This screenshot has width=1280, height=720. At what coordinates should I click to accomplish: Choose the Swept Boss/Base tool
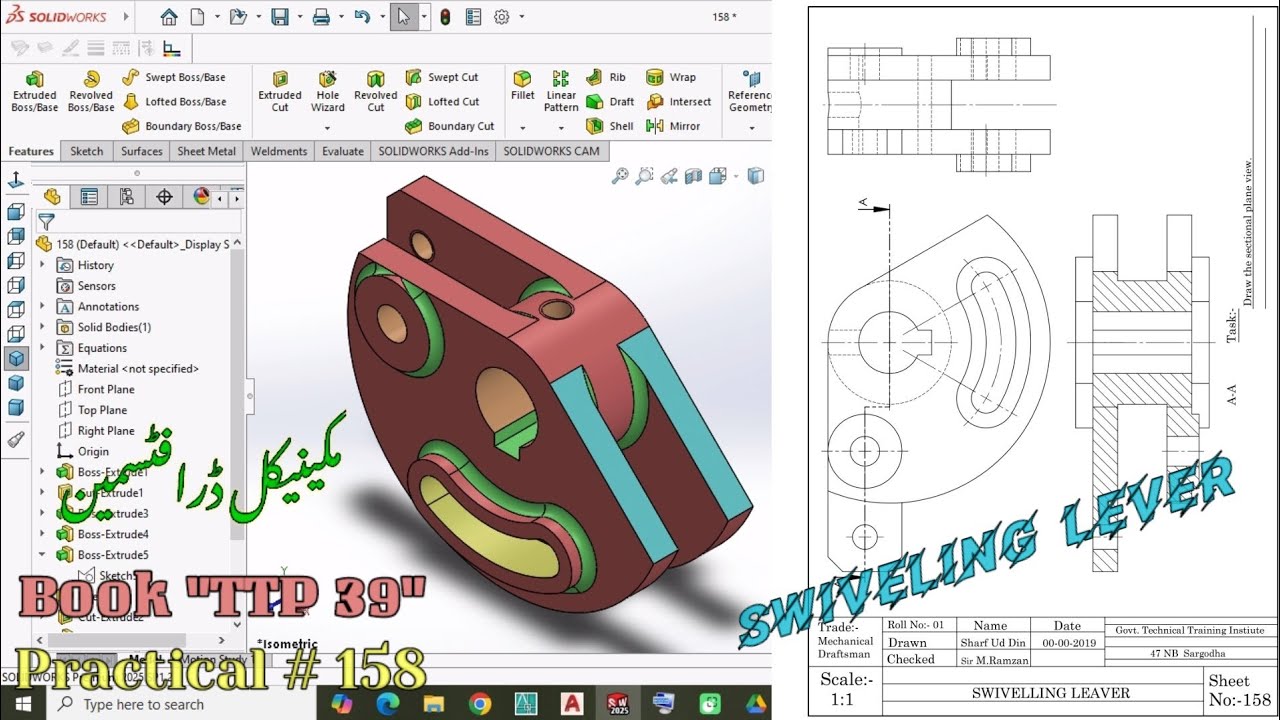click(x=174, y=77)
